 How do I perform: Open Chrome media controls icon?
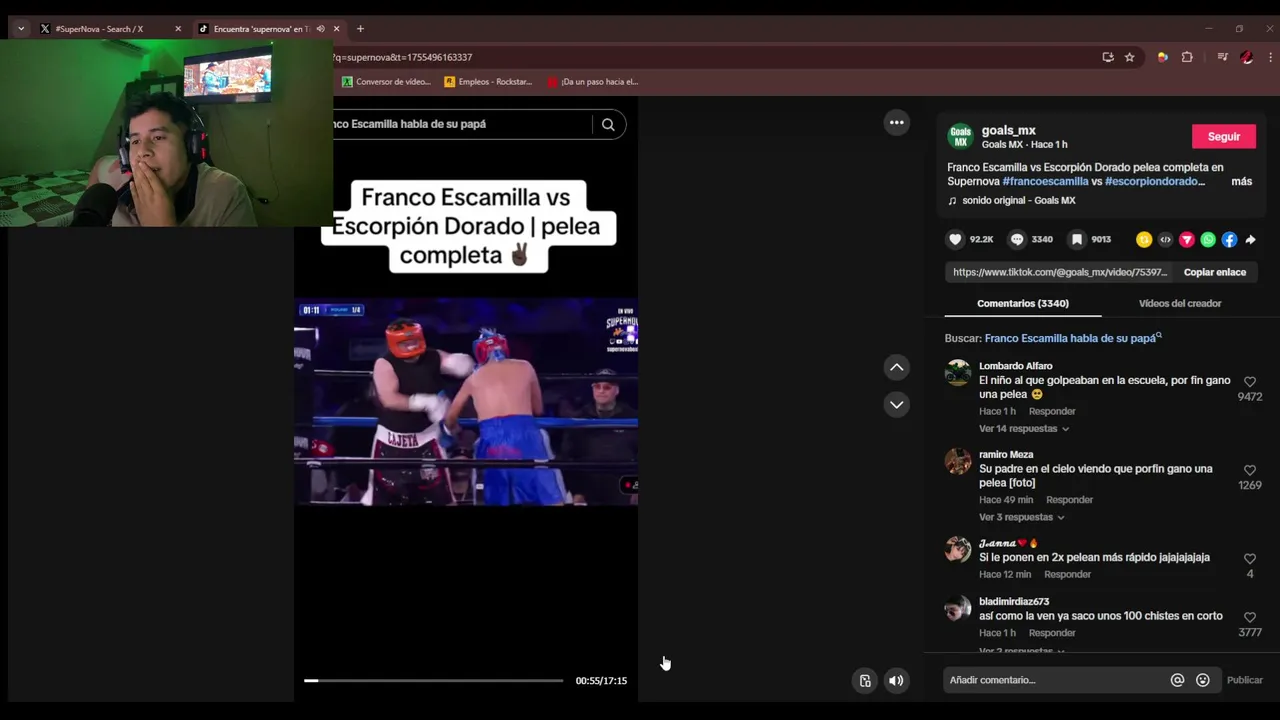coord(1222,57)
